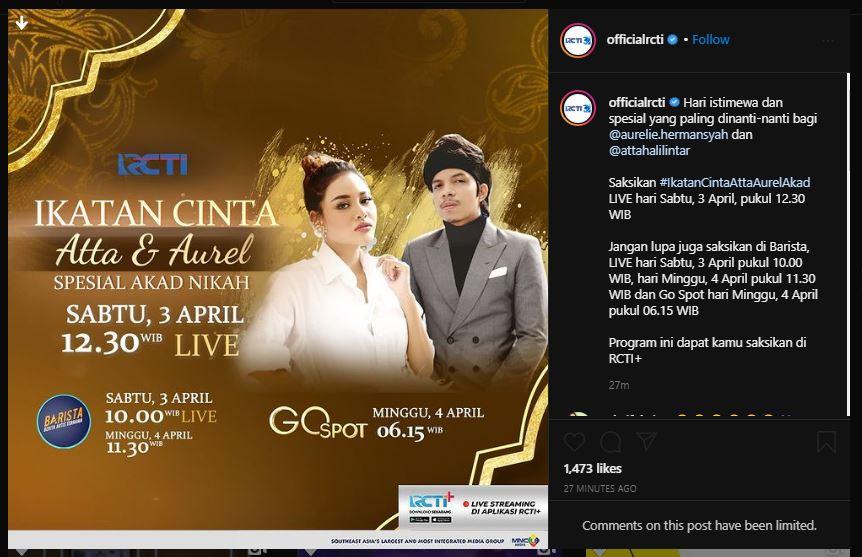Click the download arrow on the image
Image resolution: width=862 pixels, height=557 pixels.
(x=21, y=23)
